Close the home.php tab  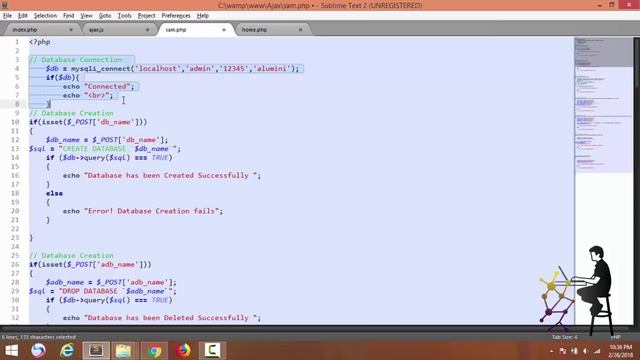click(x=300, y=30)
